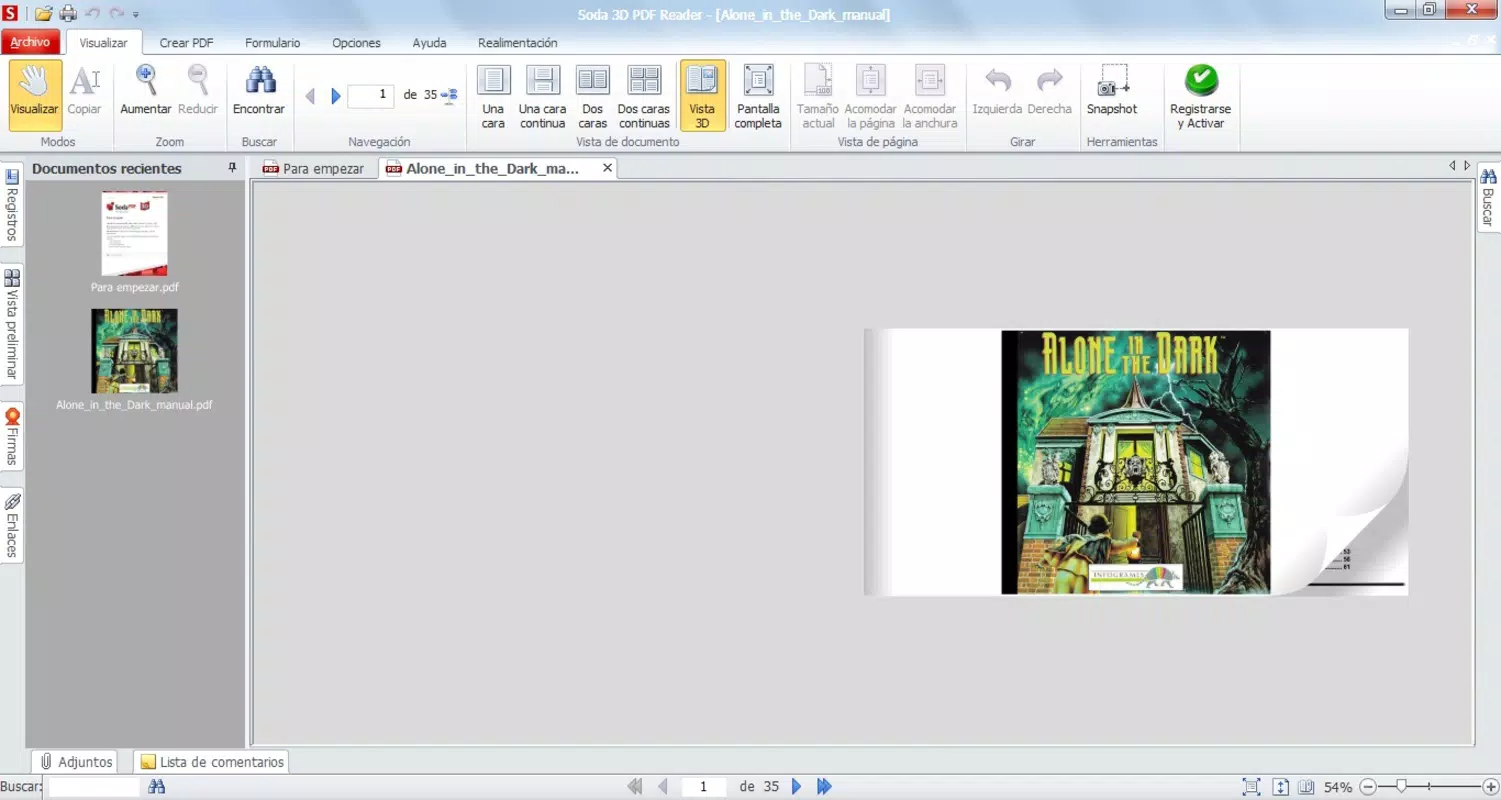Screen dimensions: 1501x800
Task: Jump to last page in status bar
Action: [824, 787]
